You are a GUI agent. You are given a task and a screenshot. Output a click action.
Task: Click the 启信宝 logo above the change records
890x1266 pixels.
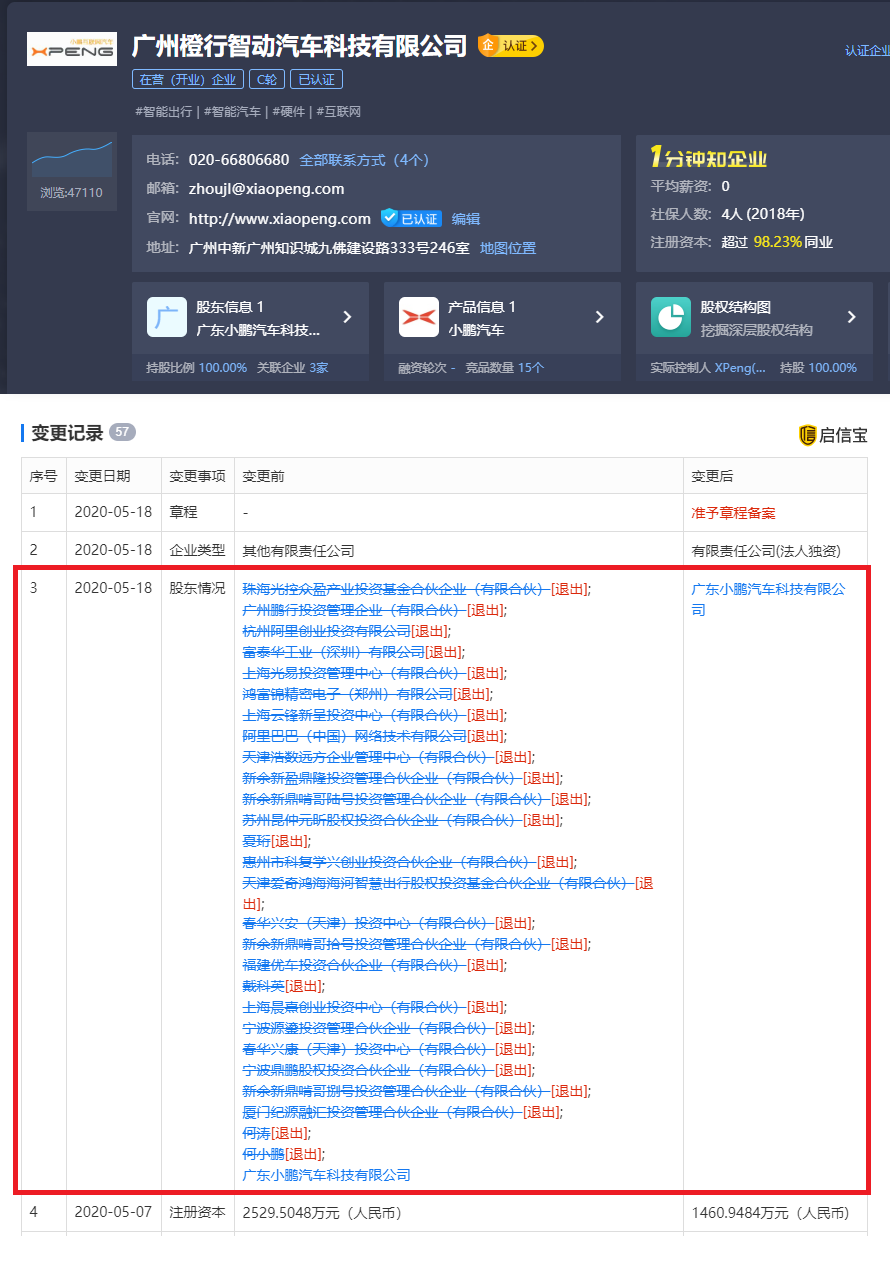click(834, 434)
